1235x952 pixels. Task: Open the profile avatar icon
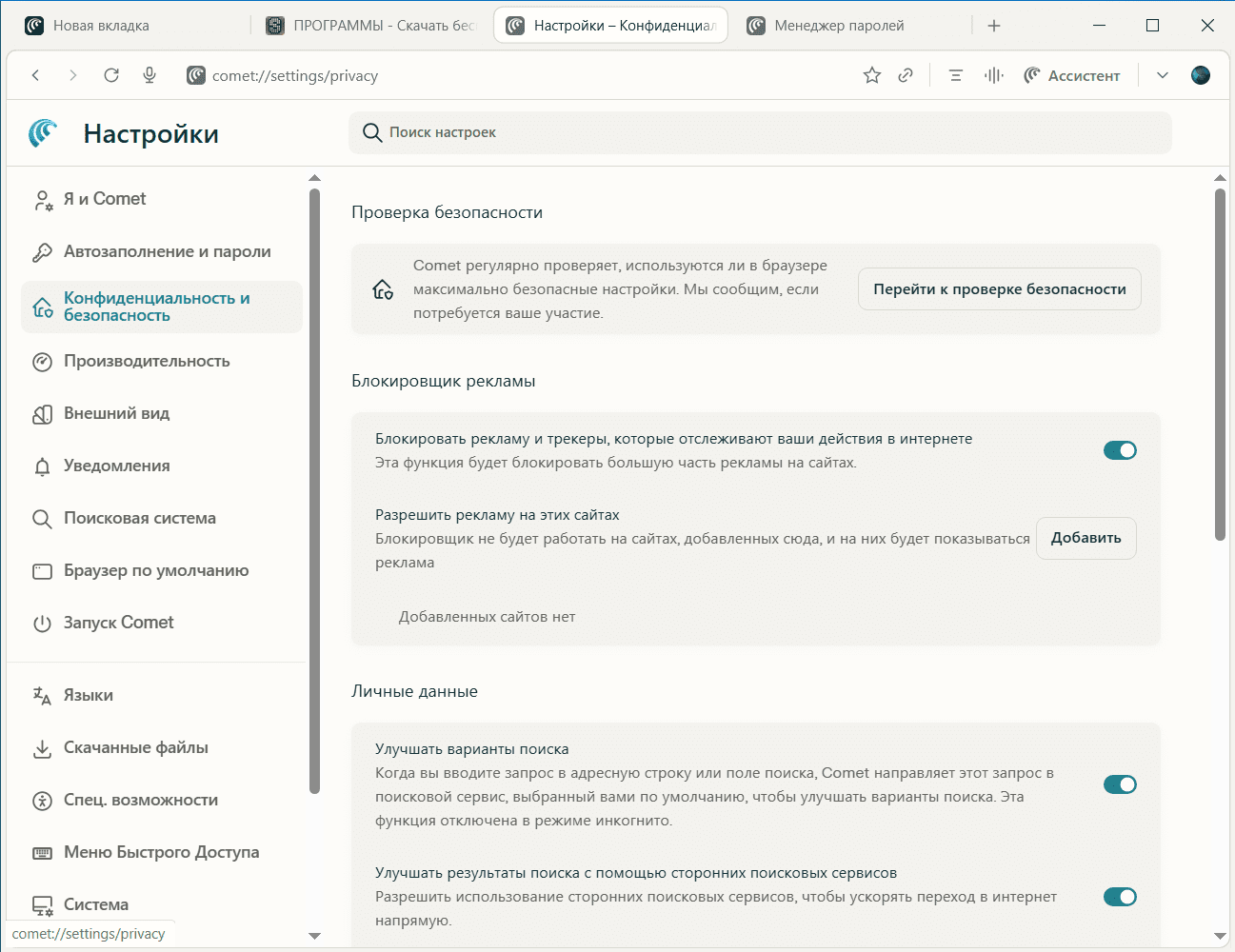click(1201, 75)
